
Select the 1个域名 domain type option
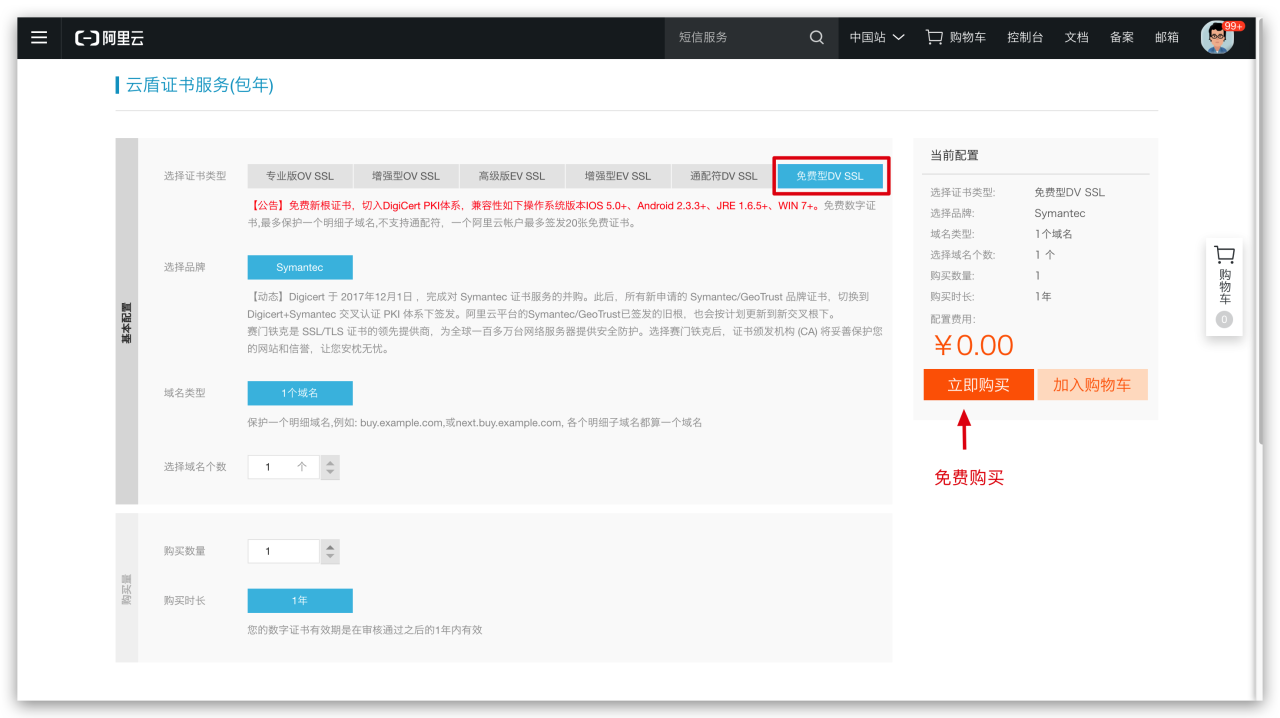(299, 393)
